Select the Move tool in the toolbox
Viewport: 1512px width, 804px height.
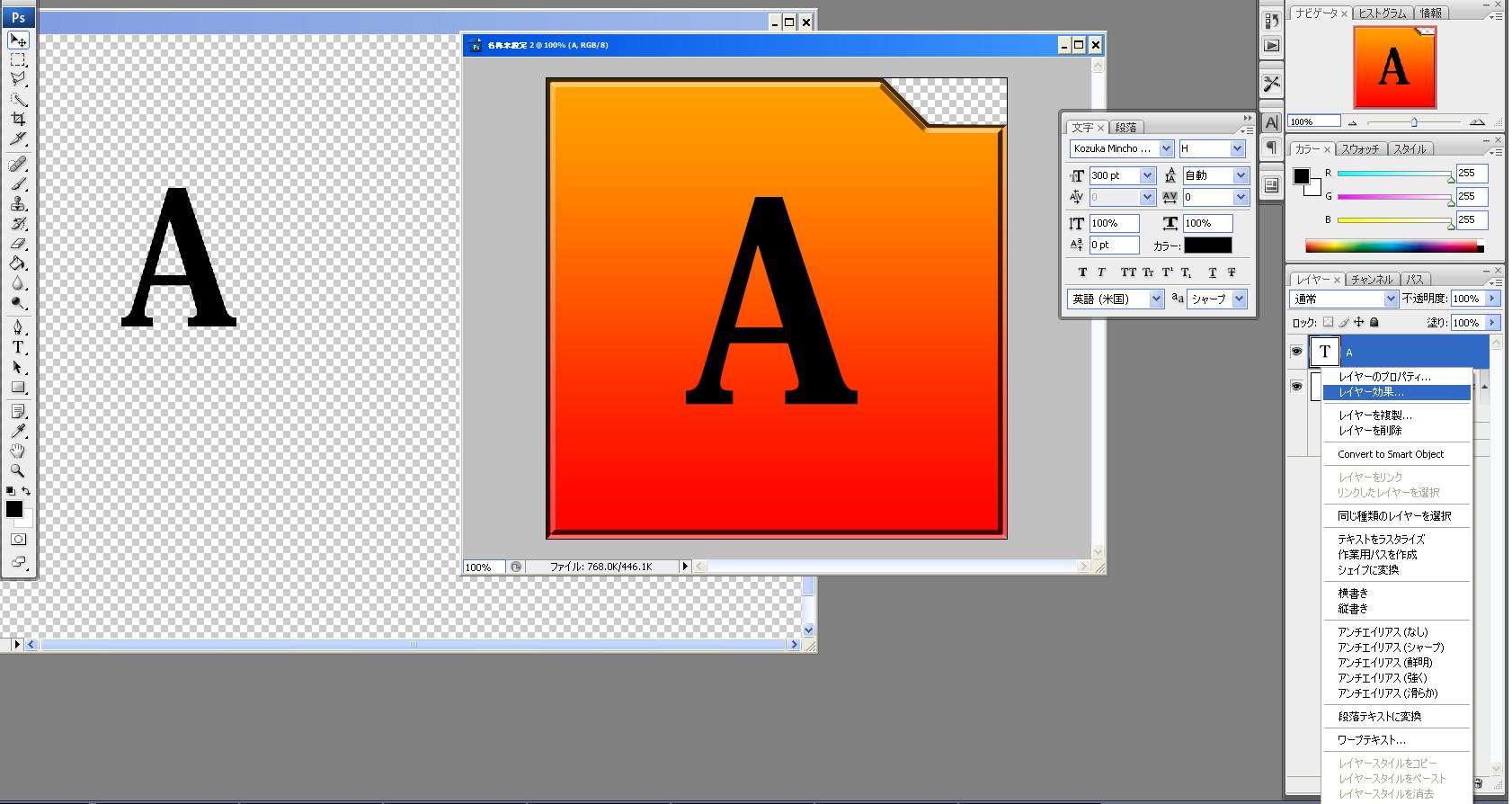point(18,40)
